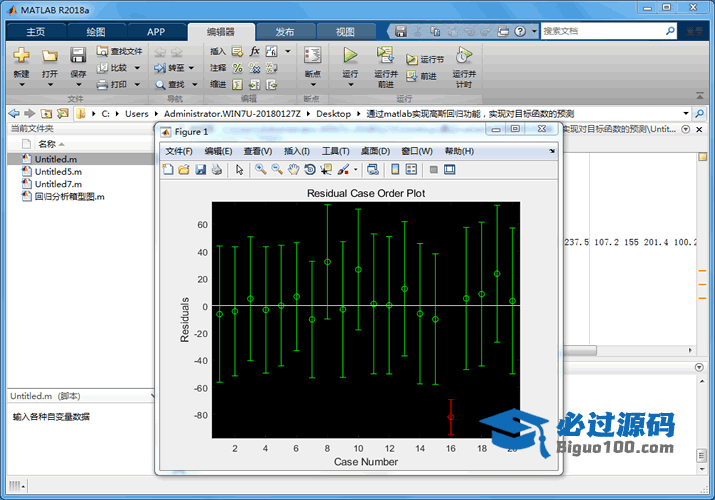Screen dimensions: 715x500
Task: Select 回归分析箱型图.m file
Action: click(81, 197)
